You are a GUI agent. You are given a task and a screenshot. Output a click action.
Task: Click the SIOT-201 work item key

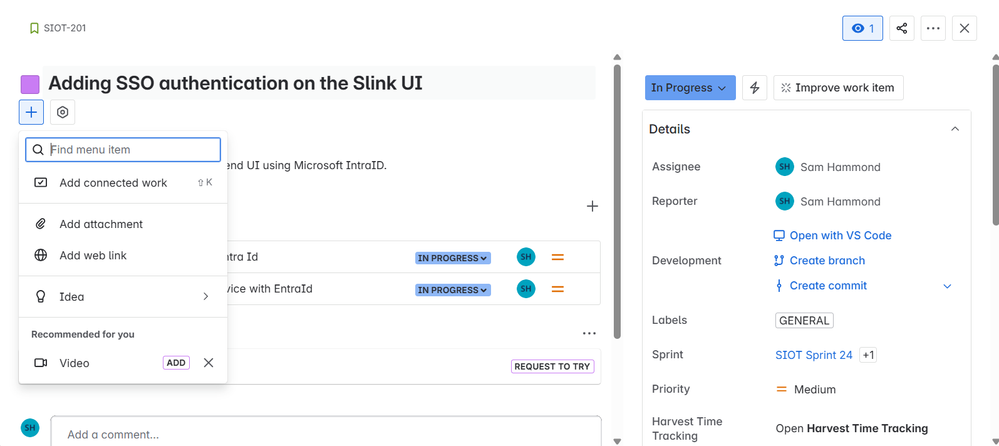(x=64, y=28)
